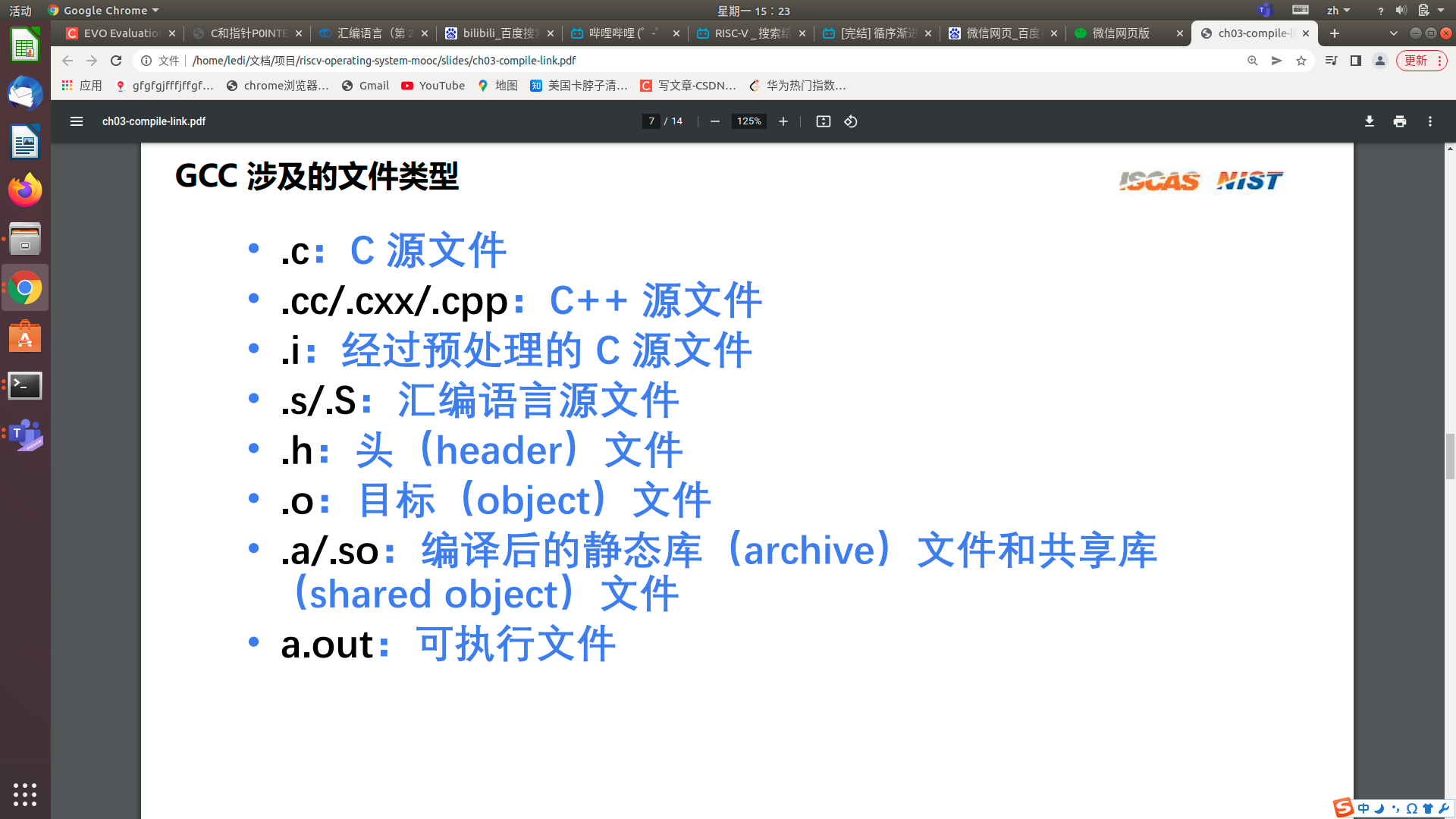The height and width of the screenshot is (819, 1456).
Task: Show all applications grid
Action: click(x=25, y=794)
